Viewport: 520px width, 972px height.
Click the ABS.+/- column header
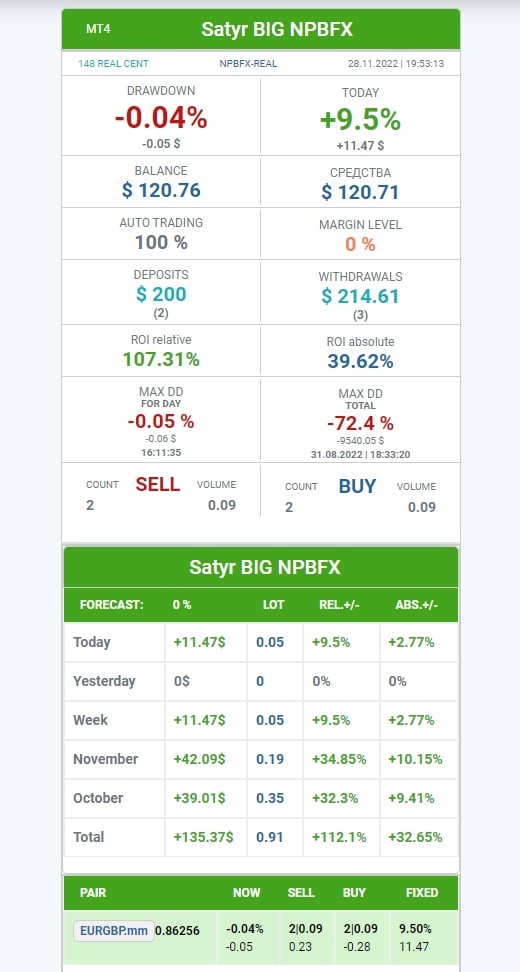tap(417, 604)
